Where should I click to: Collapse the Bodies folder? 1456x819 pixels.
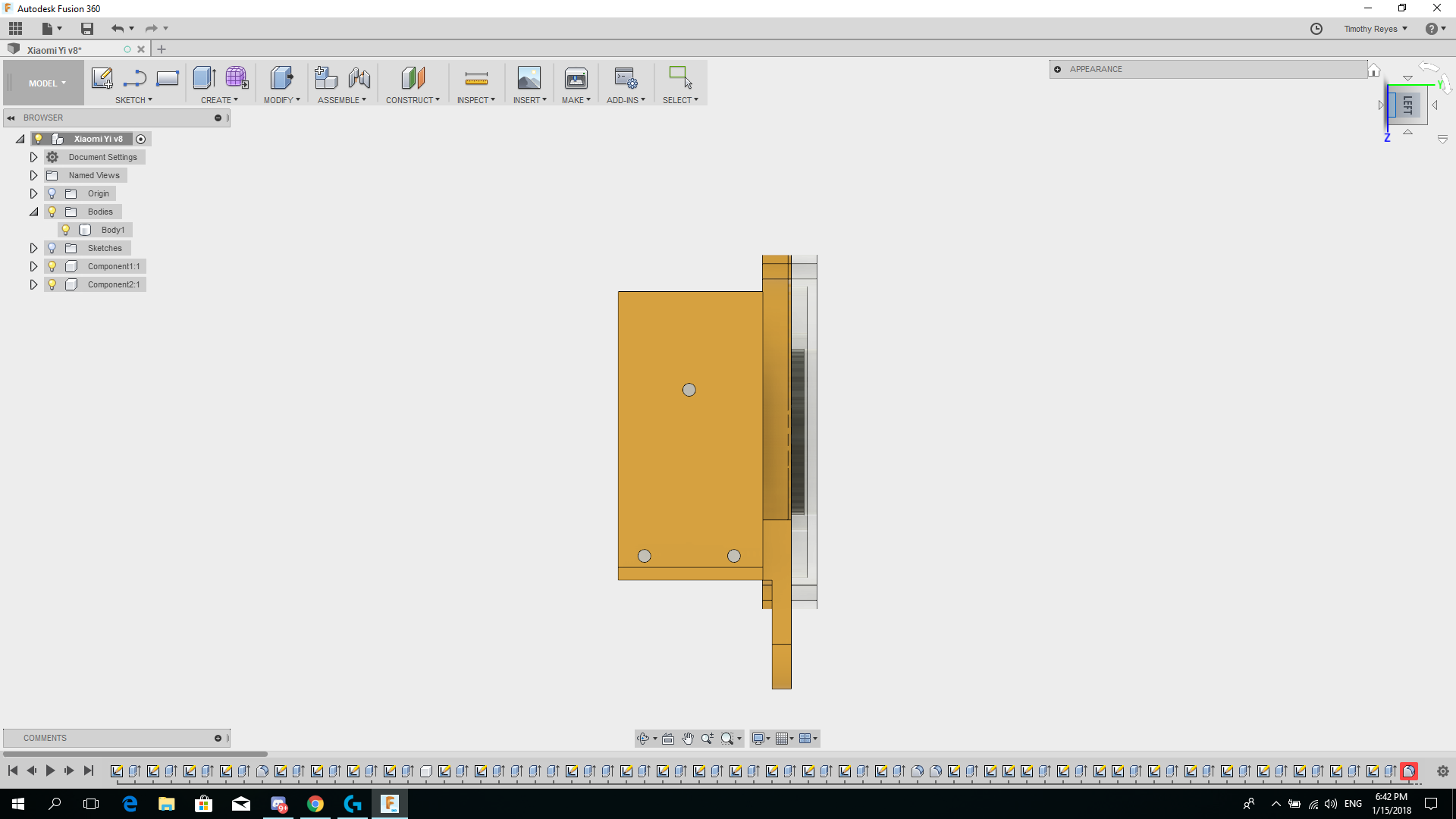33,212
